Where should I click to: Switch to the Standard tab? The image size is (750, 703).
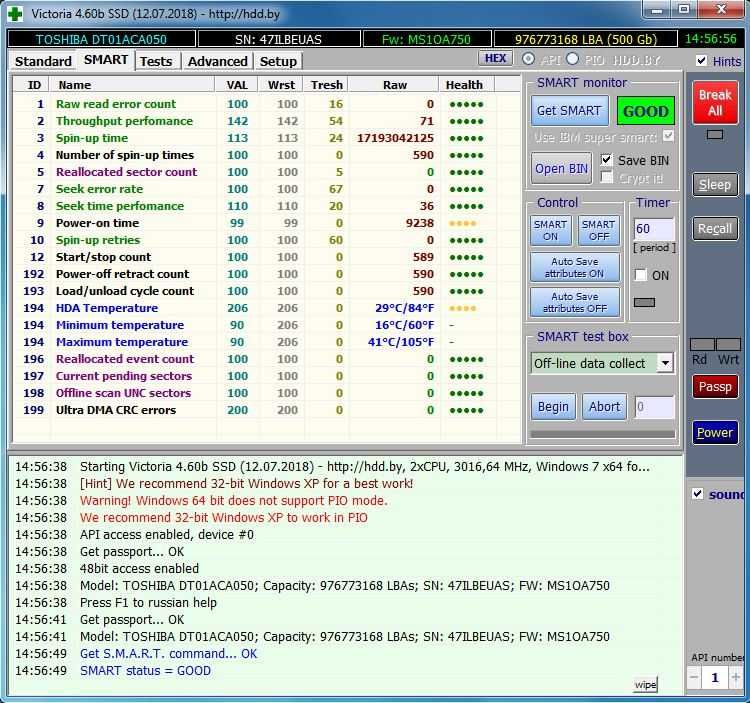click(43, 61)
